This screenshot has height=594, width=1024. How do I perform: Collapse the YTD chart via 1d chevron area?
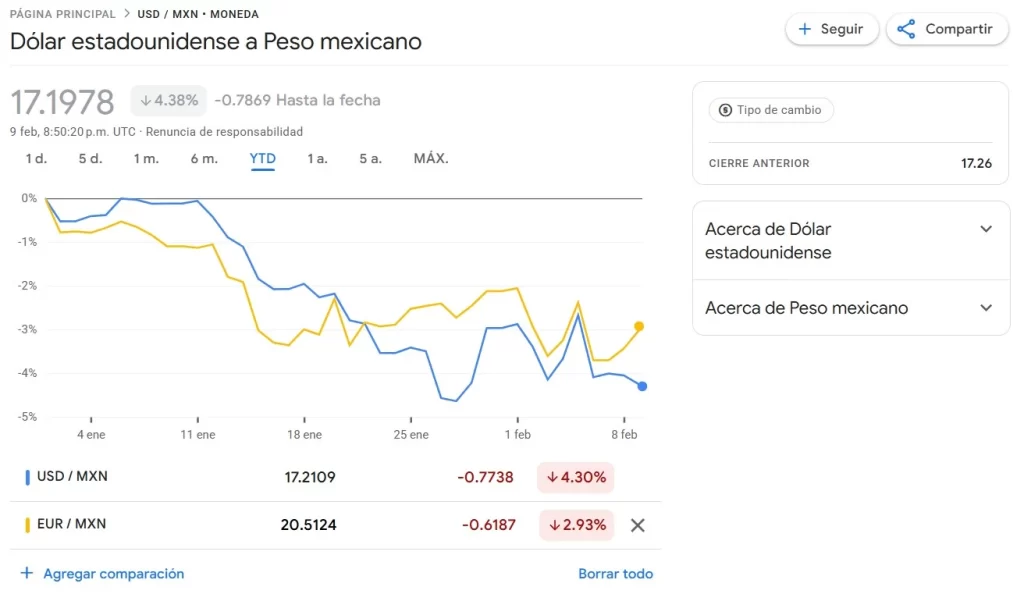[36, 158]
